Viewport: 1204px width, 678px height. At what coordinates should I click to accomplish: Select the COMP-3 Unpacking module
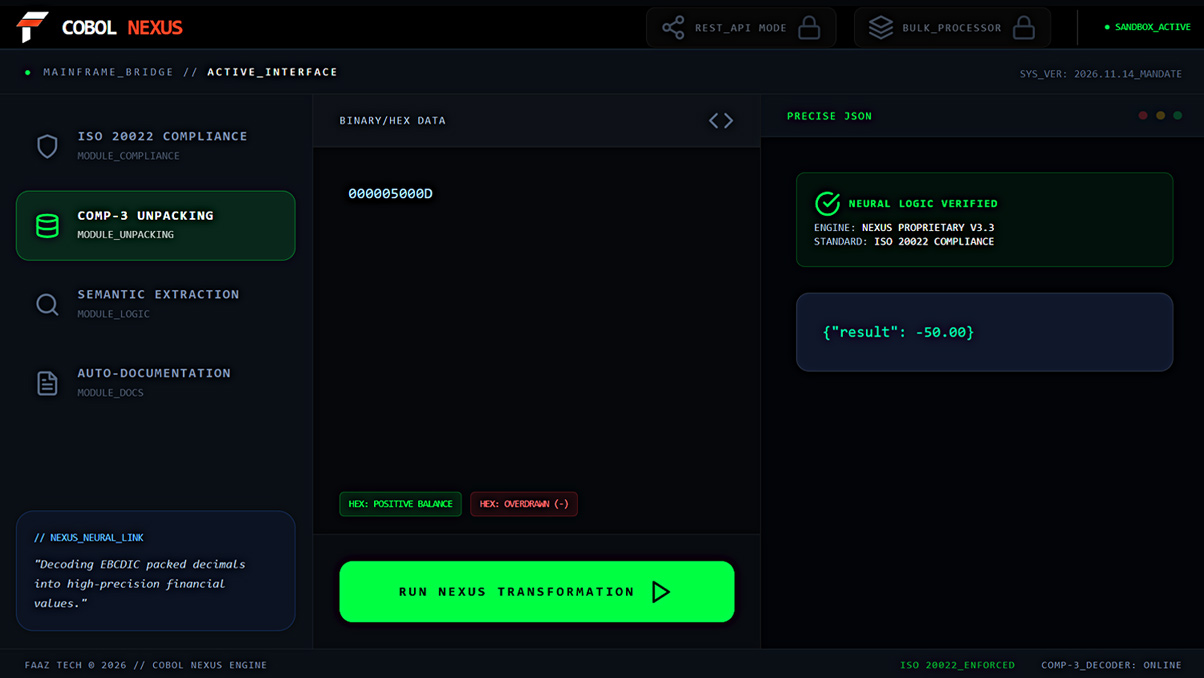tap(156, 225)
